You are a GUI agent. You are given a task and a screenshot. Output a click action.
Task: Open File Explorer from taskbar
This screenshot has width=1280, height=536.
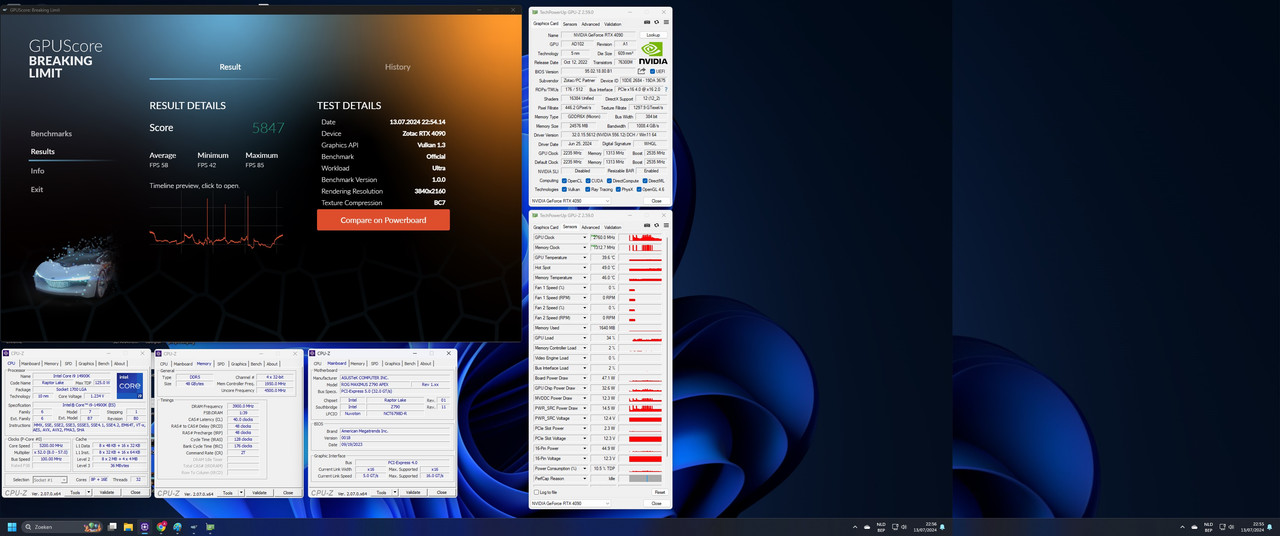(x=128, y=527)
